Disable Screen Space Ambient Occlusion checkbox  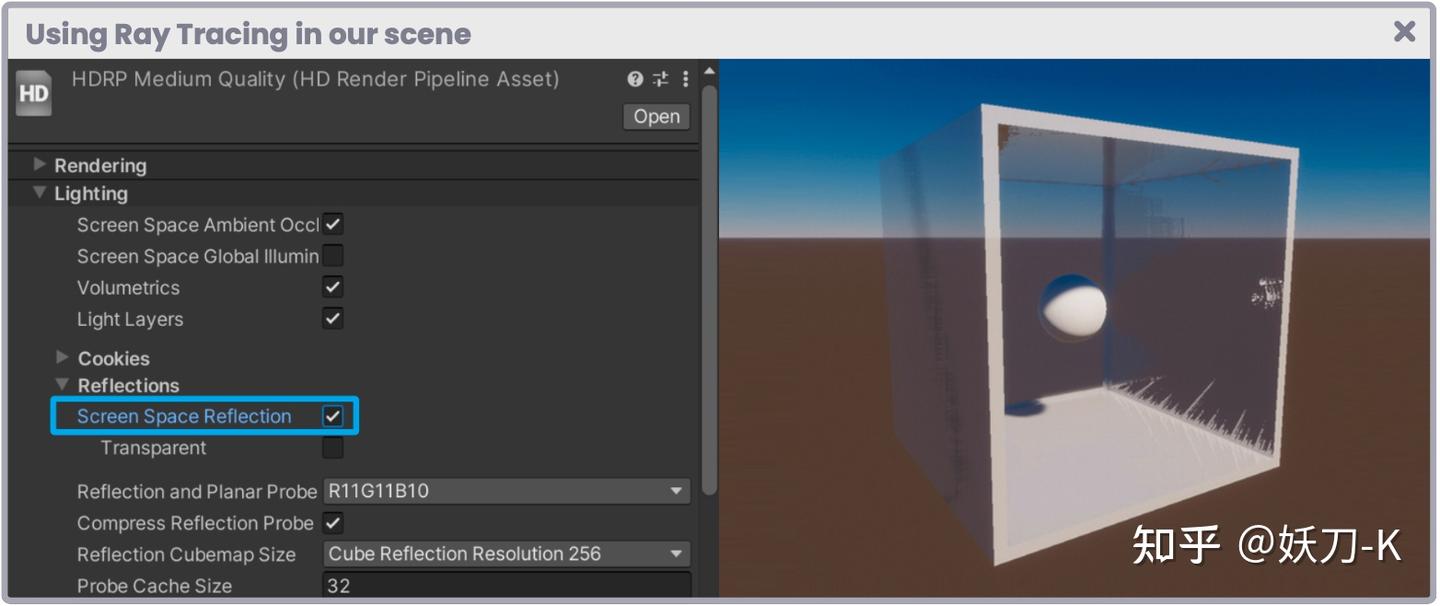(x=333, y=224)
